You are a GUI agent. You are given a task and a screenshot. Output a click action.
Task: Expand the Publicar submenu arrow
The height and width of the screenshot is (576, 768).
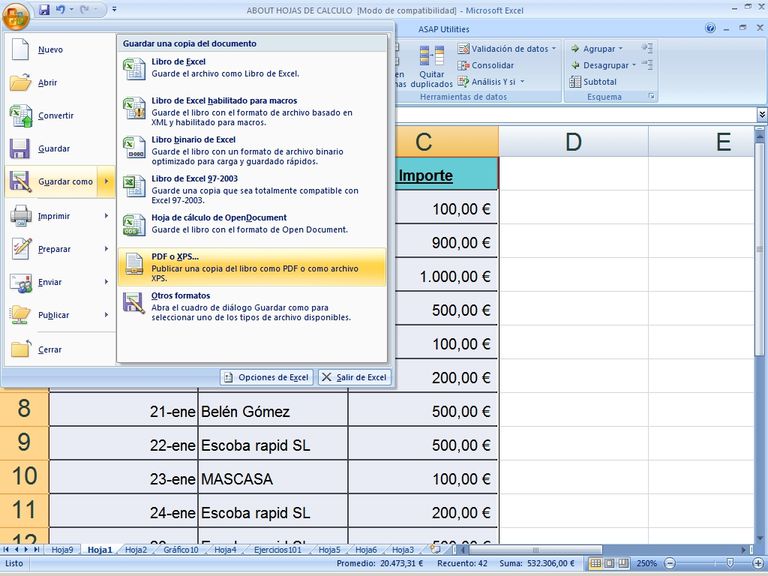[x=106, y=315]
